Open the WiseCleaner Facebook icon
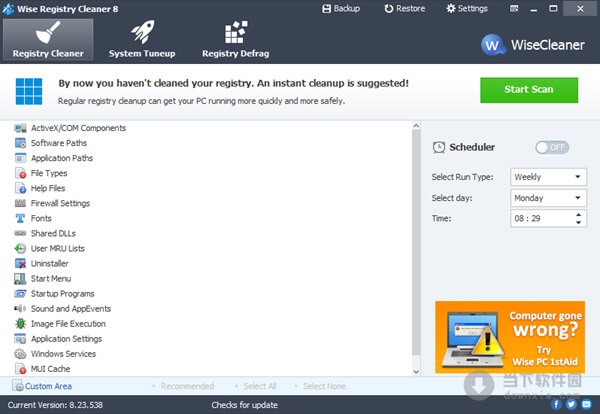Image resolution: width=600 pixels, height=414 pixels. [x=556, y=404]
